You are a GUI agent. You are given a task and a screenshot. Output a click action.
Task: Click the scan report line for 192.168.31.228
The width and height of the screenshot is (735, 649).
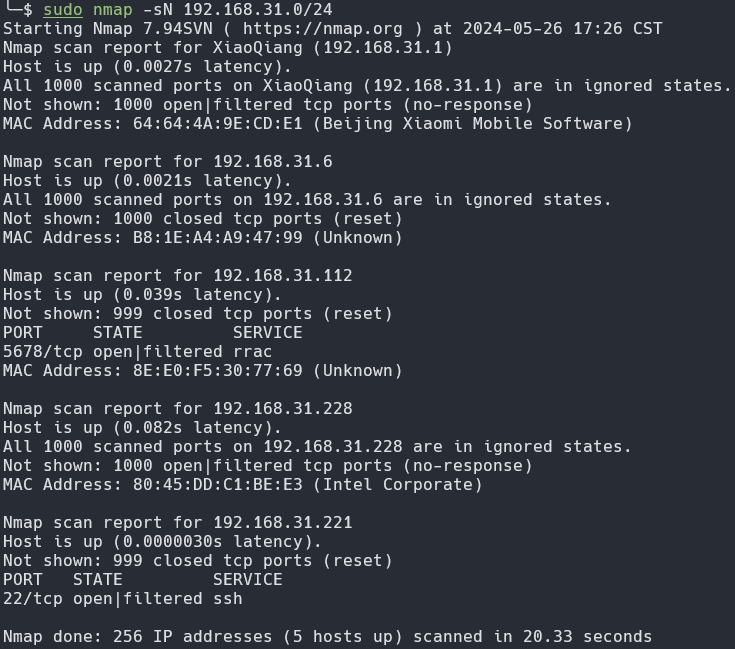coord(178,409)
